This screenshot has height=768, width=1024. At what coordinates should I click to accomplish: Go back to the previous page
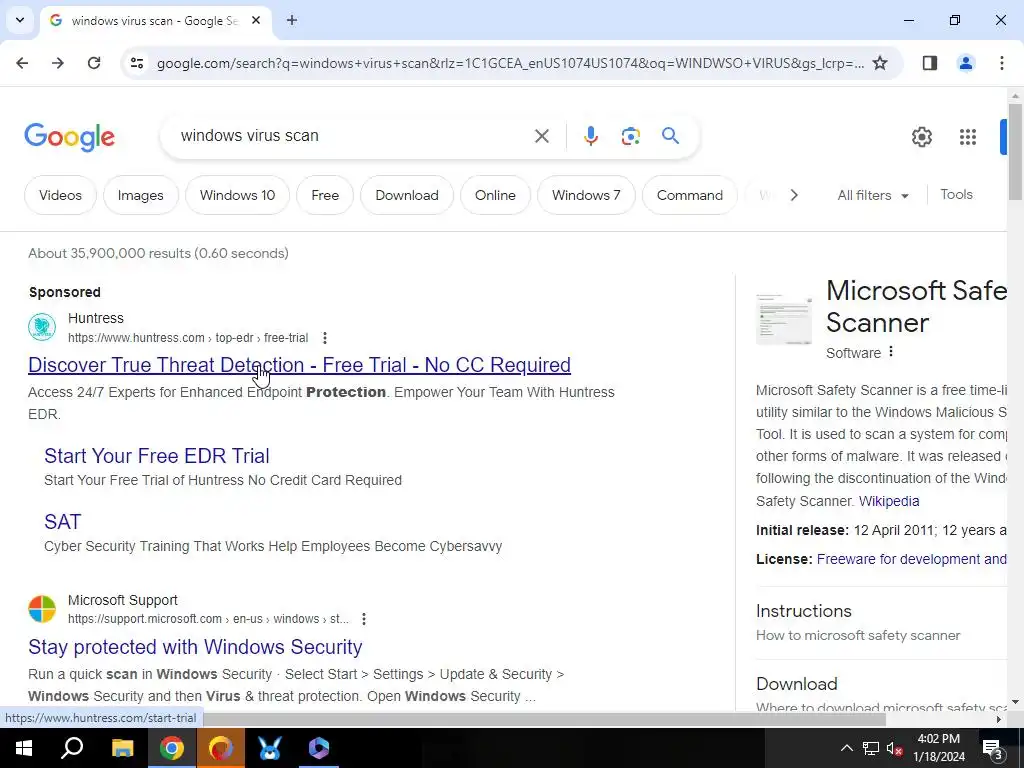point(22,63)
